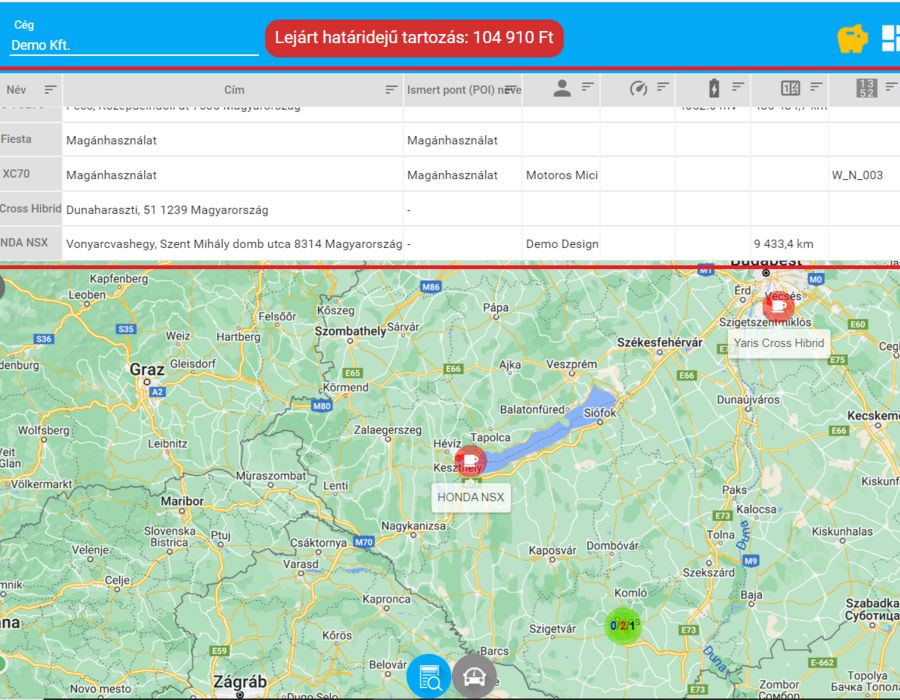The height and width of the screenshot is (700, 900).
Task: Select the Cross Hibrid vehicle row name
Action: (x=30, y=208)
